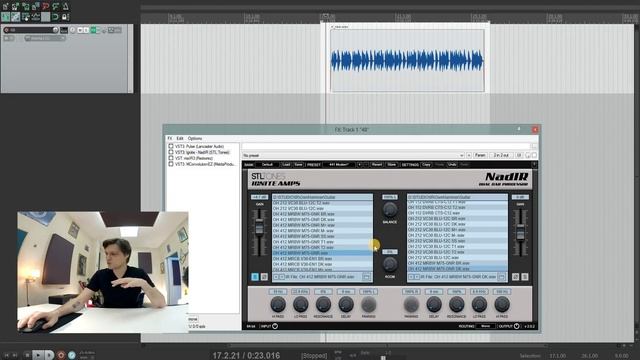Image resolution: width=640 pixels, height=360 pixels.
Task: Click go to start transport button
Action: click(x=7, y=355)
